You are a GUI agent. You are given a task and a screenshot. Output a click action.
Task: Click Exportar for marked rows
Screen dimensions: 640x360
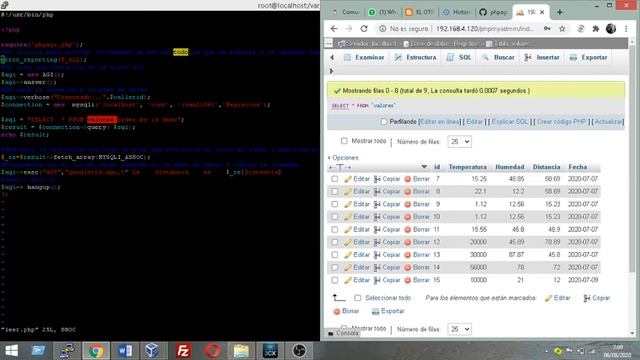click(388, 311)
